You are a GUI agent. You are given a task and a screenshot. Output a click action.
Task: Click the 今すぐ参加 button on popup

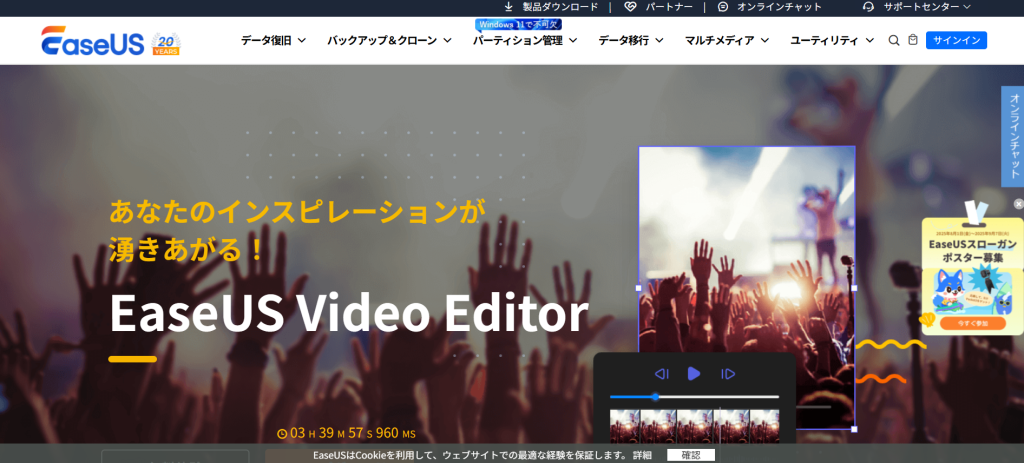[x=972, y=323]
